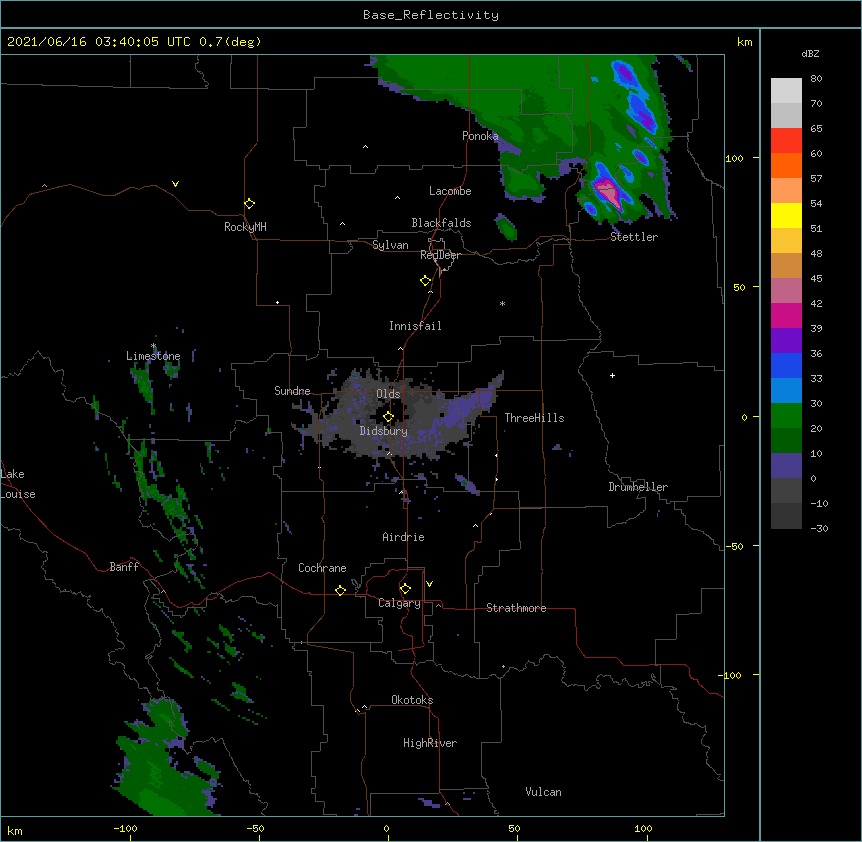The width and height of the screenshot is (862, 842).
Task: Click the dBZ legend heading
Action: tap(810, 53)
